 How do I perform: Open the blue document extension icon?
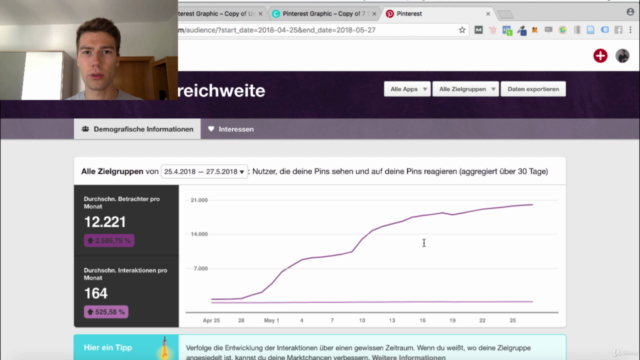pyautogui.click(x=591, y=30)
